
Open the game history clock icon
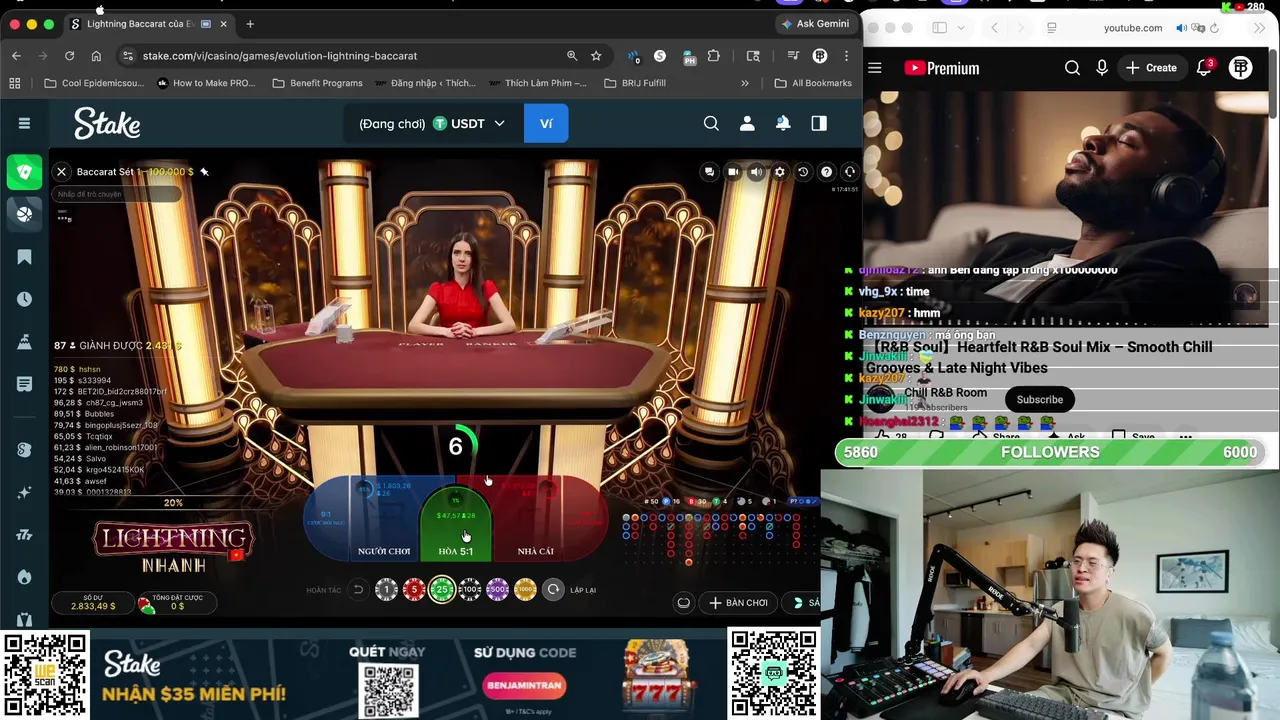click(803, 172)
